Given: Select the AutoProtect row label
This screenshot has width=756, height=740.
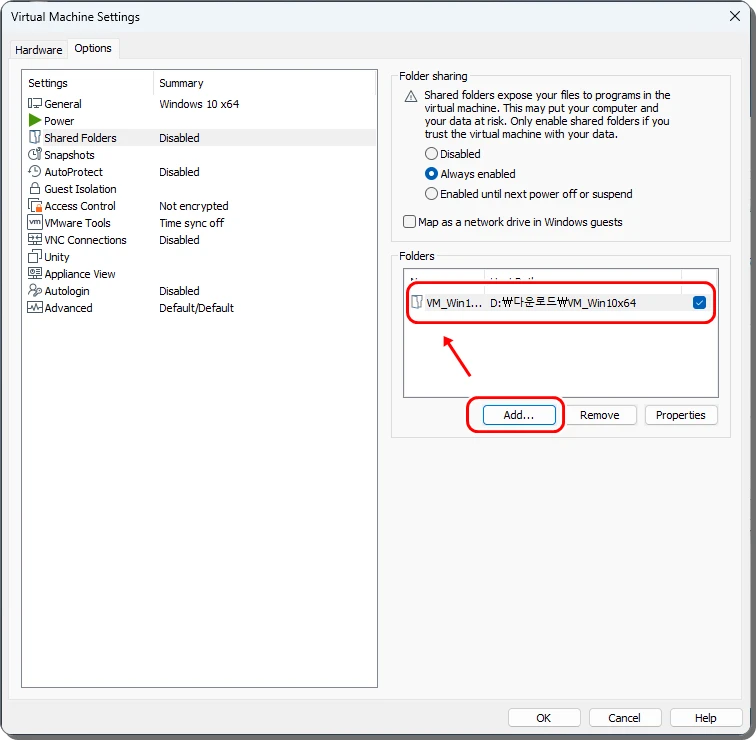Looking at the screenshot, I should (73, 172).
